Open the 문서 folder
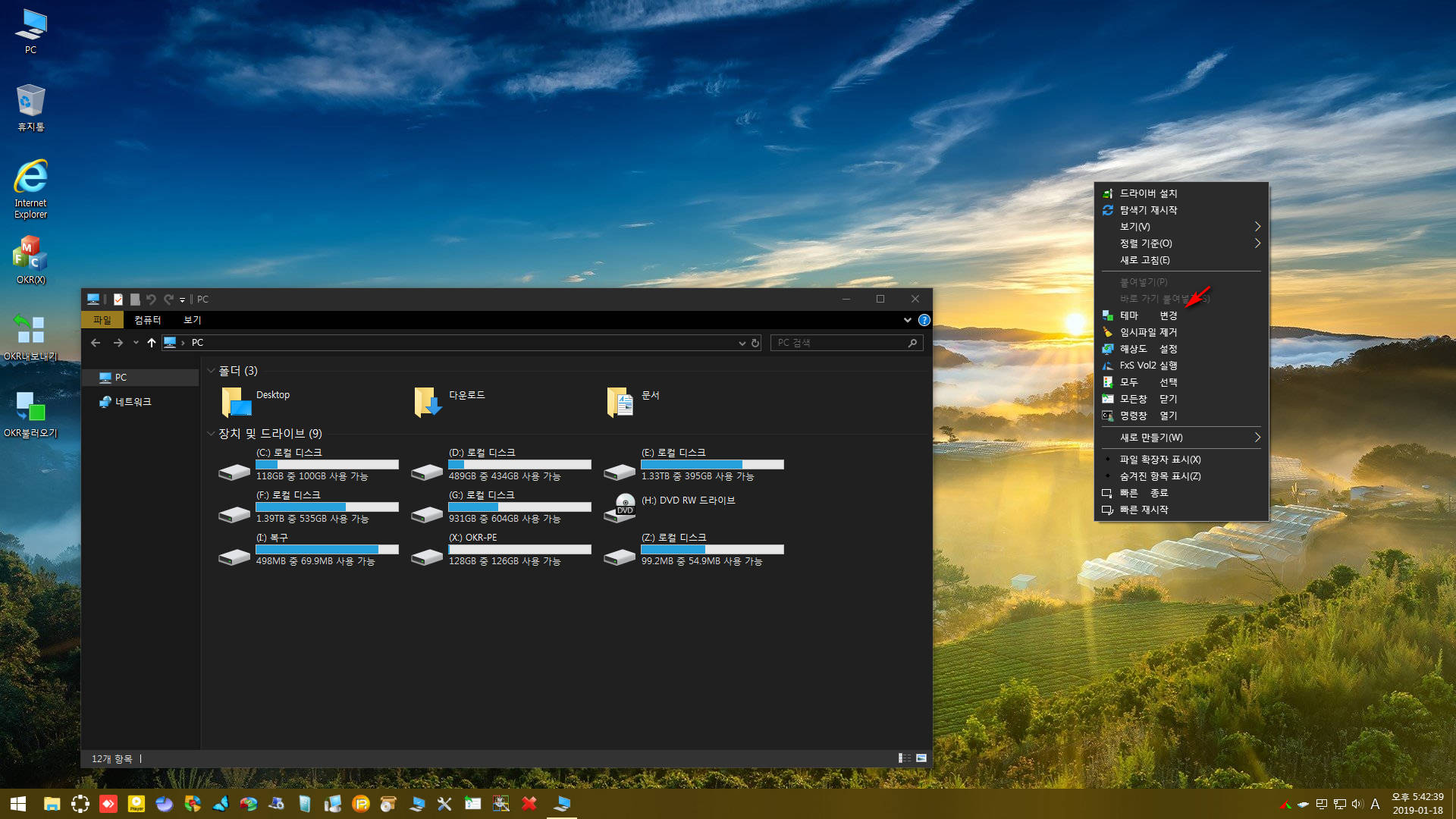This screenshot has width=1456, height=819. coord(633,402)
